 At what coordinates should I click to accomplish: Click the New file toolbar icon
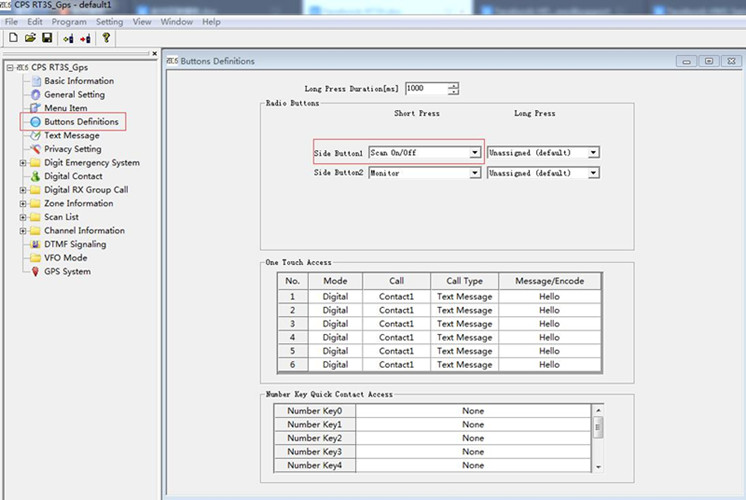click(x=13, y=38)
